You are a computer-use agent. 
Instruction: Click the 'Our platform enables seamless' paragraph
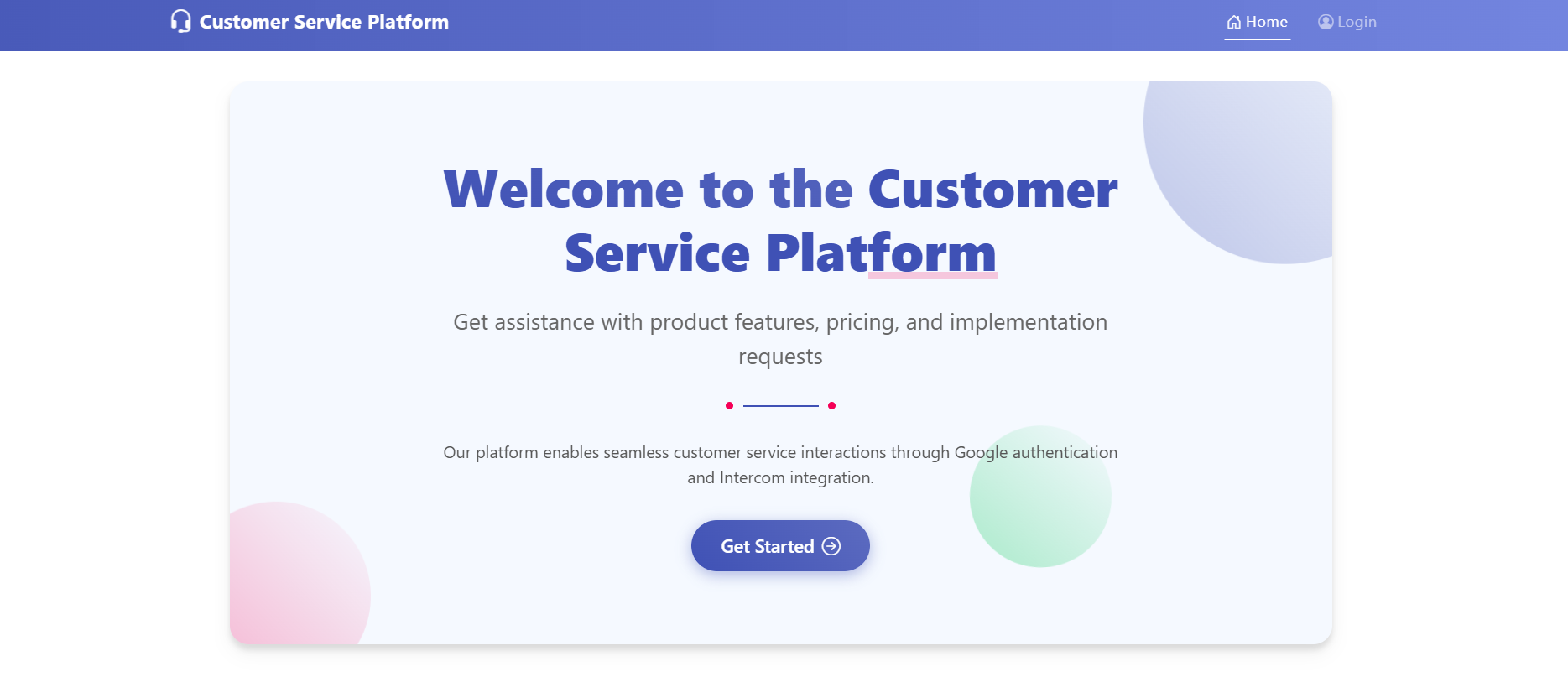tap(780, 465)
